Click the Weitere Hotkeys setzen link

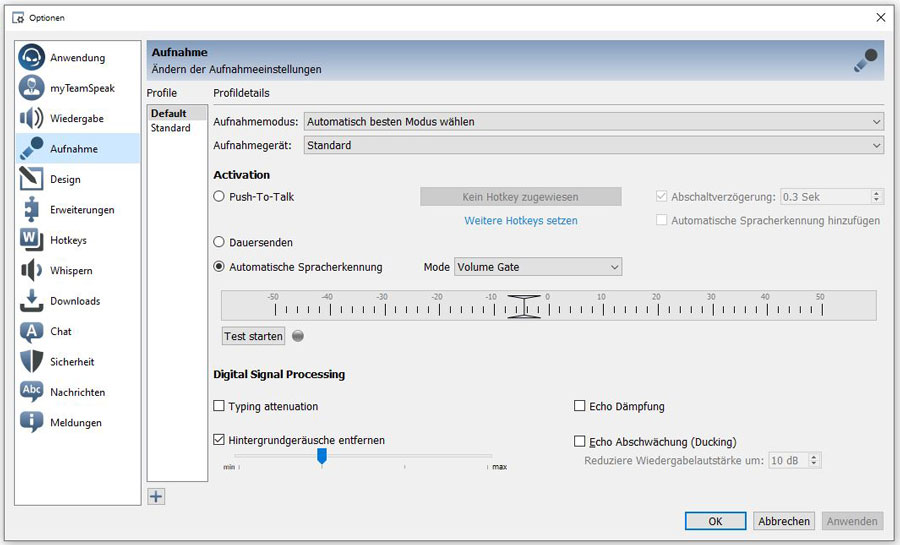(x=521, y=220)
